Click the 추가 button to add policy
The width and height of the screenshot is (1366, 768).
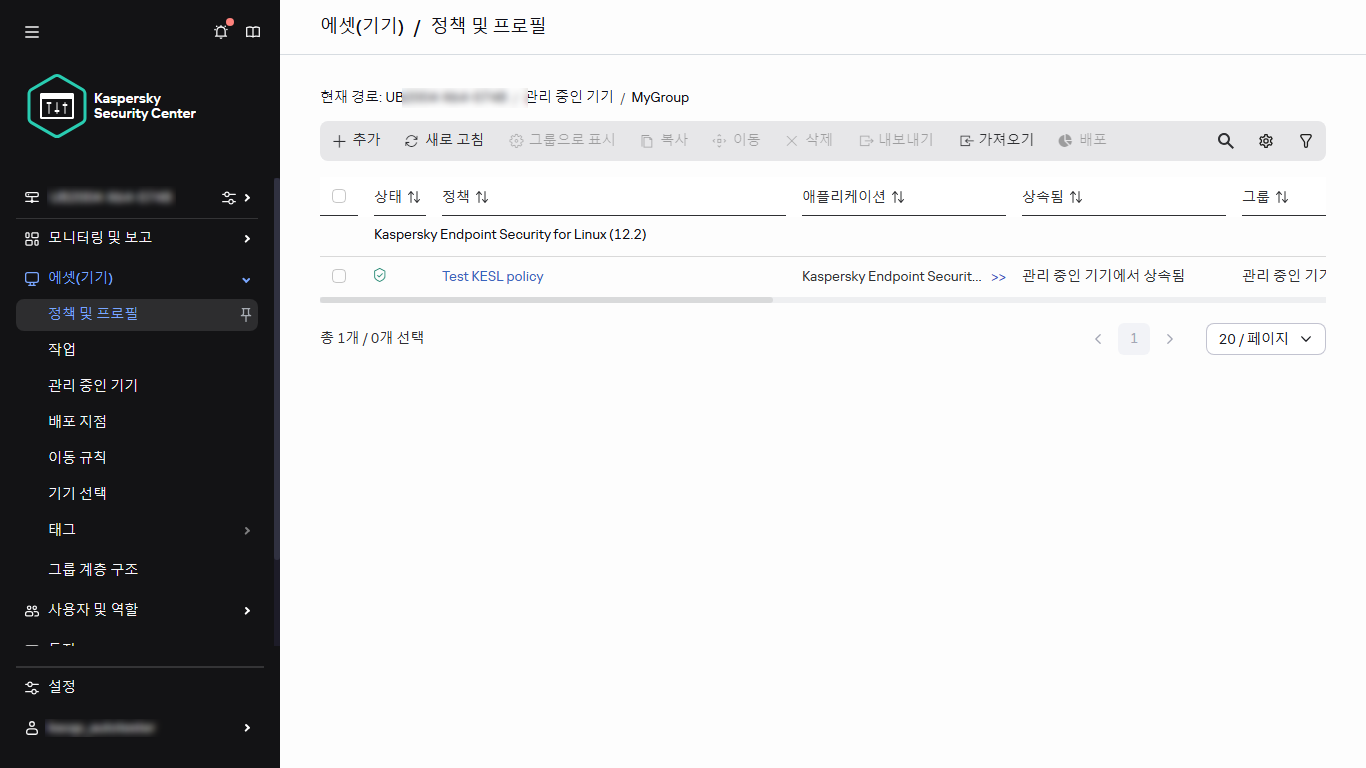point(355,140)
